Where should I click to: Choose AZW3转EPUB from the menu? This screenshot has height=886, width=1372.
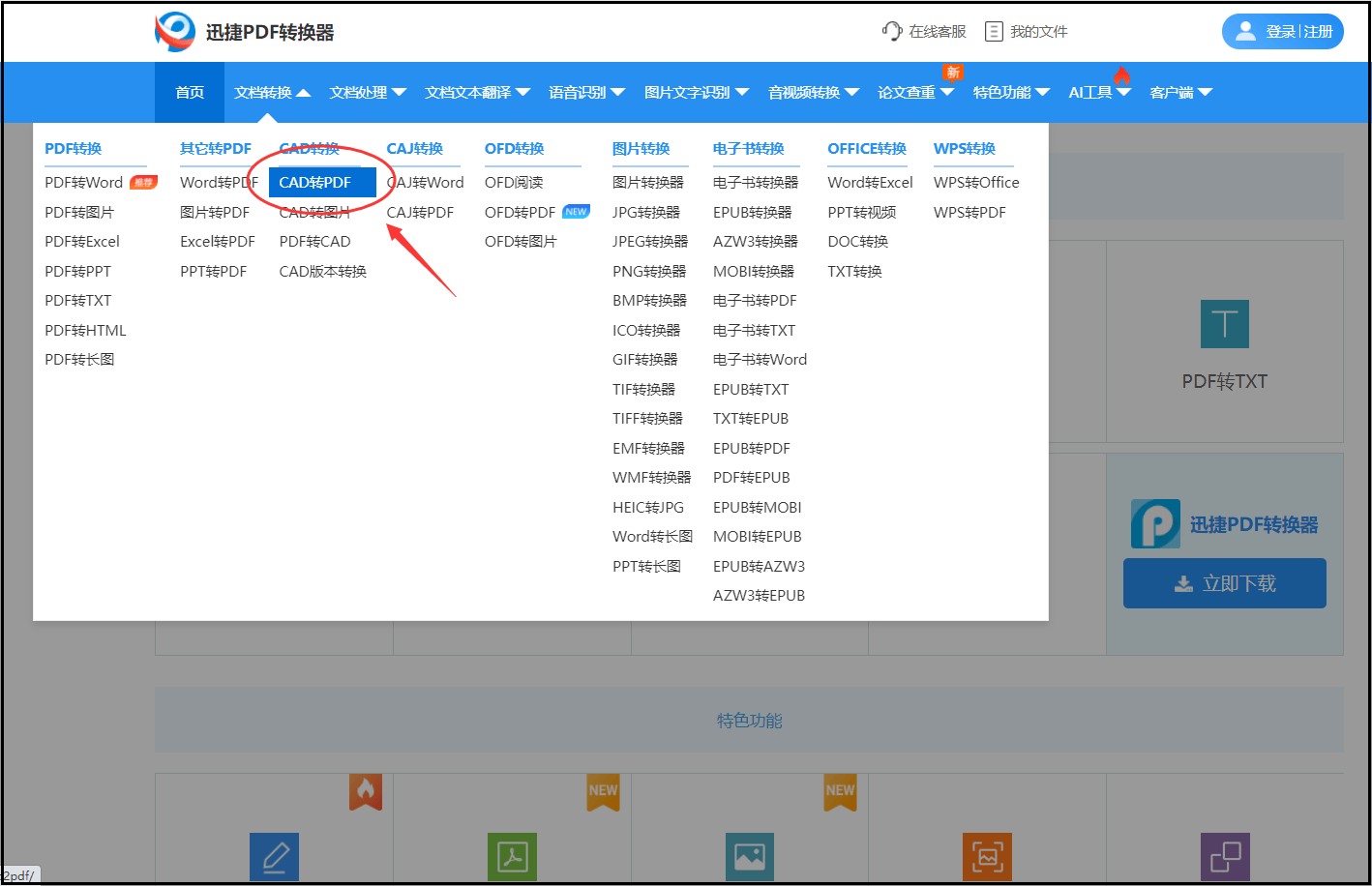pyautogui.click(x=760, y=595)
